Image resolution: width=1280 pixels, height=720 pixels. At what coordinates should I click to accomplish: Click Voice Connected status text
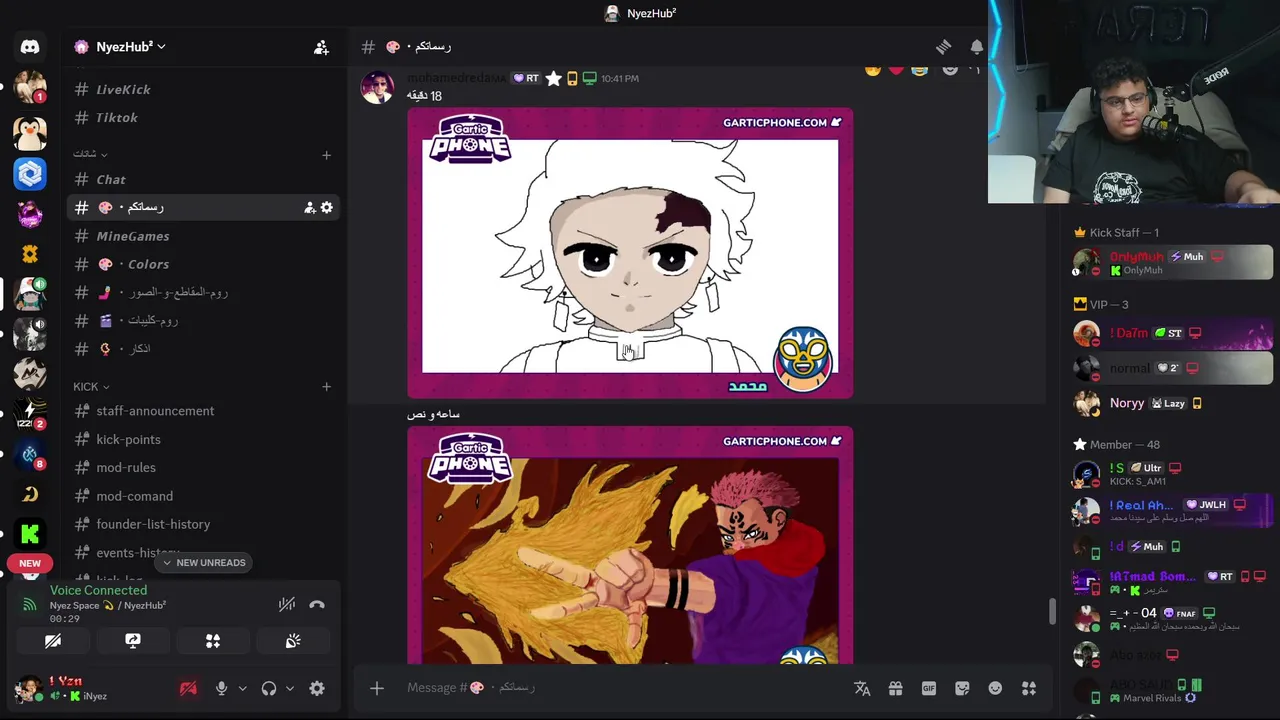point(98,590)
